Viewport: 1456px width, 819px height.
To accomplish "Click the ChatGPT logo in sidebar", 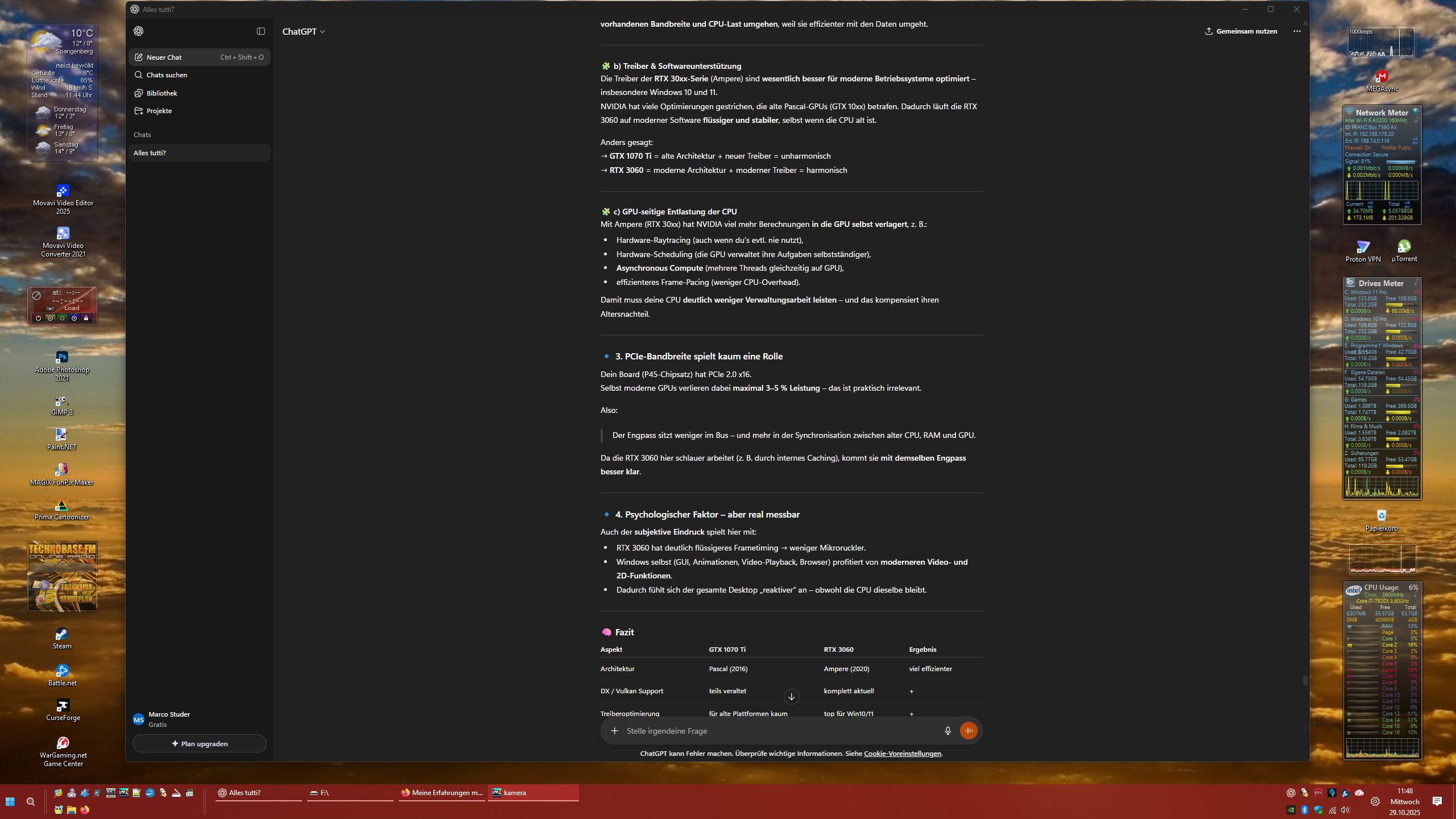I will click(138, 31).
